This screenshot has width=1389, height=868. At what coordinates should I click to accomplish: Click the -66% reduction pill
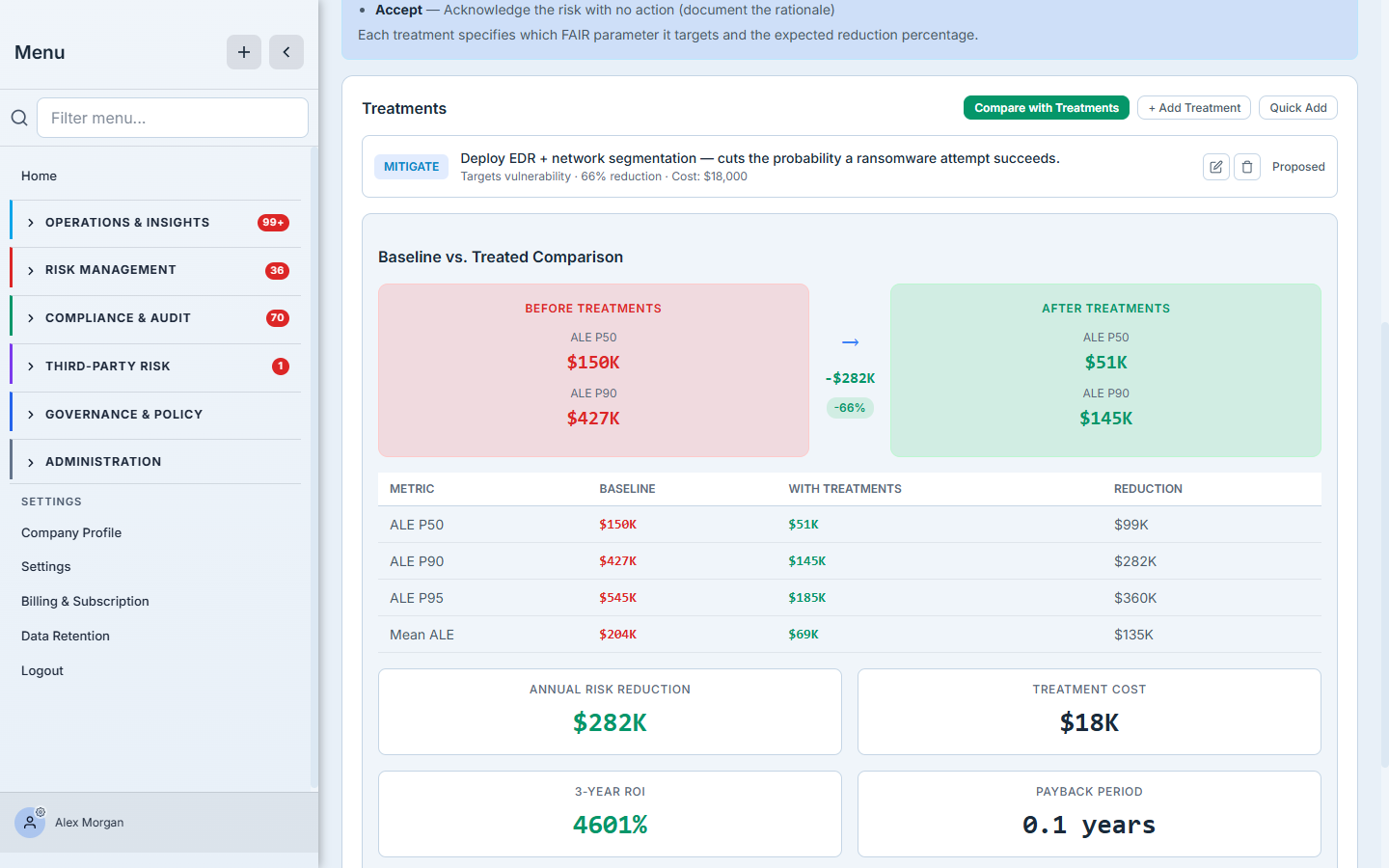[850, 408]
